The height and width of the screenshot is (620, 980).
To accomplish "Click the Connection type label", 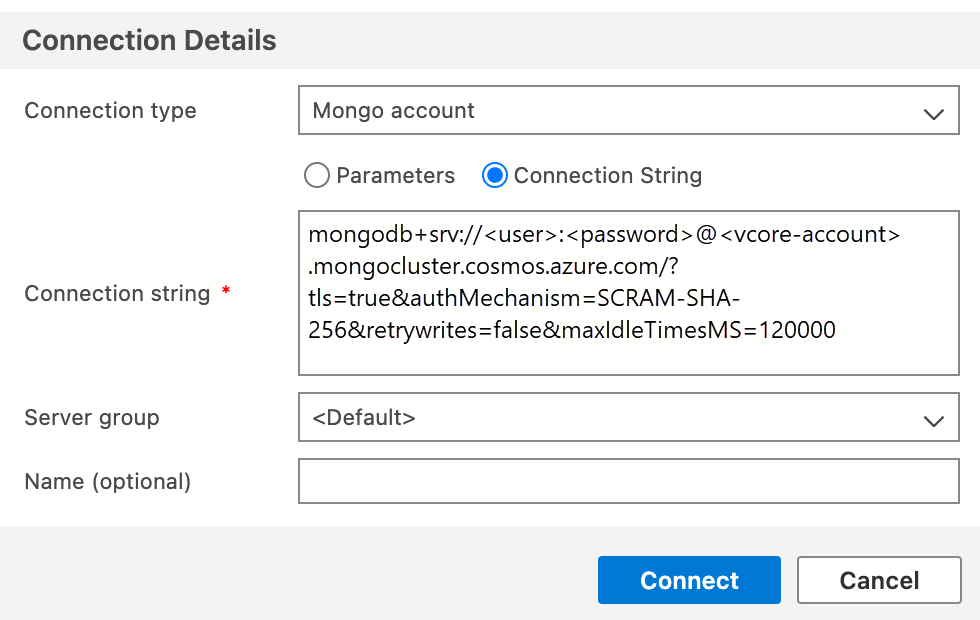I will click(x=110, y=111).
